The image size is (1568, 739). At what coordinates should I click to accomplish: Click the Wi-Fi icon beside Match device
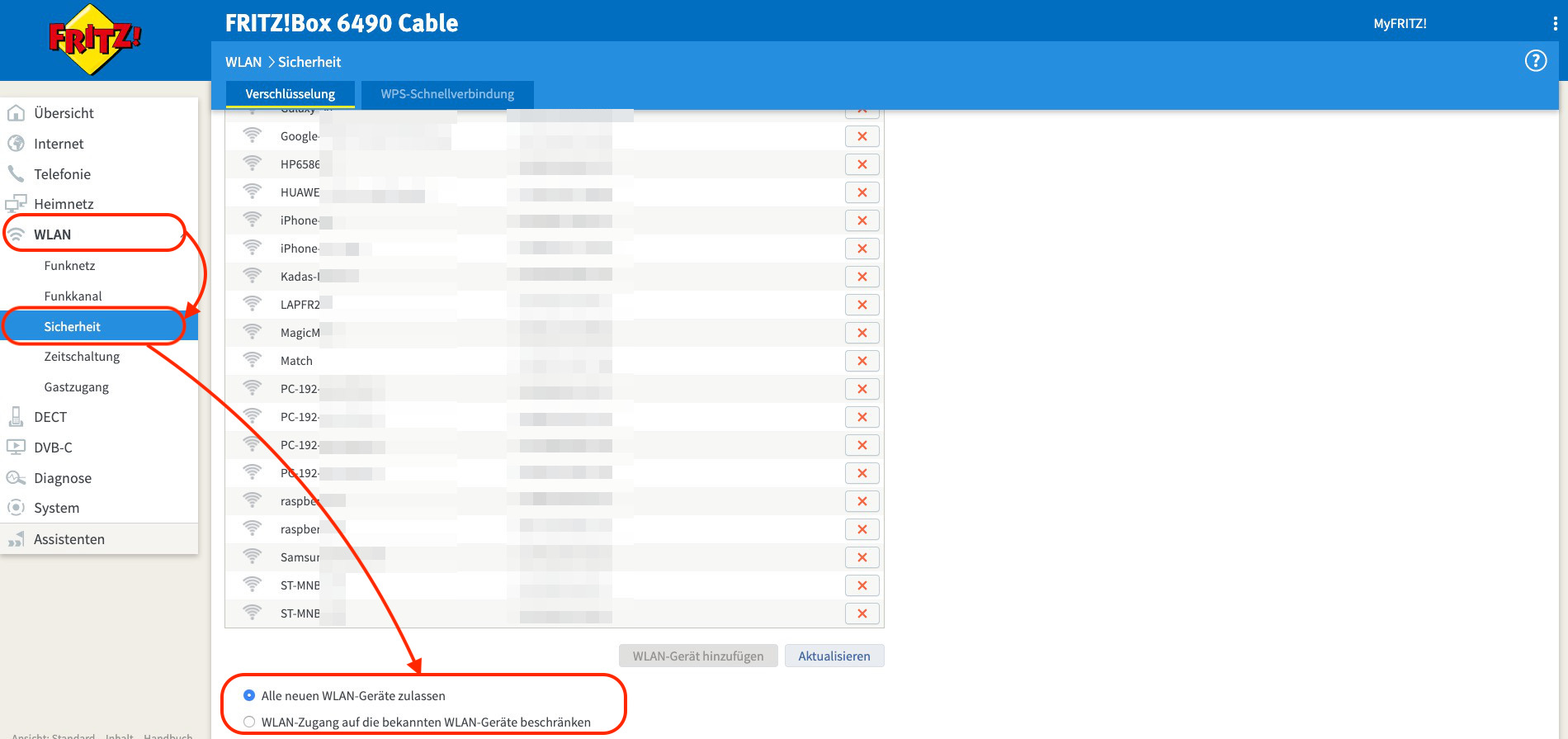tap(252, 360)
